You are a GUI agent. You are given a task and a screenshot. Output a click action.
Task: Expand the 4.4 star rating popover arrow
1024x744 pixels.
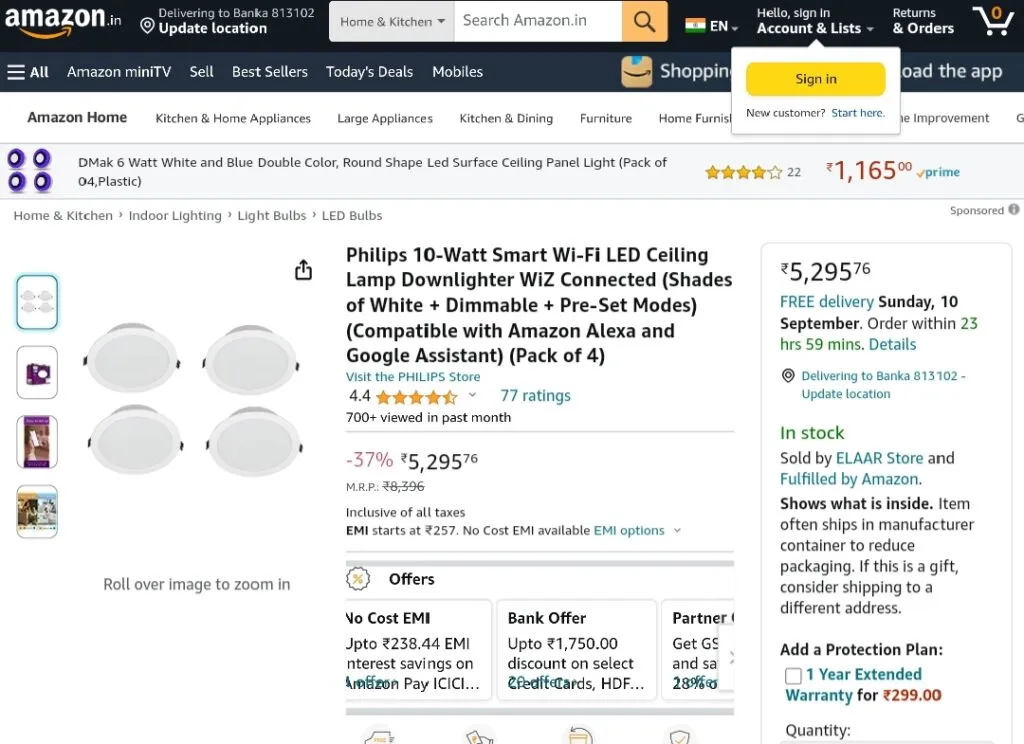(472, 395)
